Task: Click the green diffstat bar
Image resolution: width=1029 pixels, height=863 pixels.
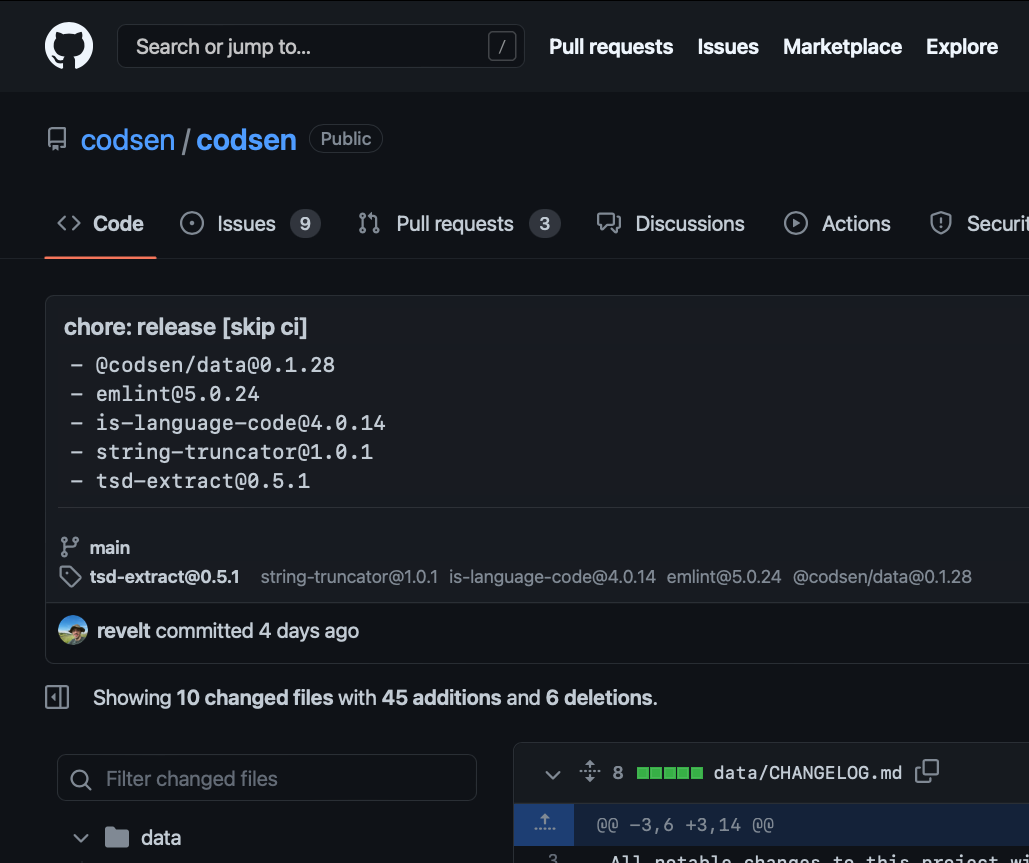Action: (x=669, y=773)
